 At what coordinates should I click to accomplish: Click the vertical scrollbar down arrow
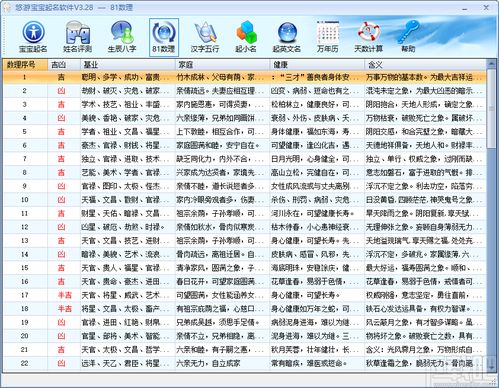coord(491,367)
